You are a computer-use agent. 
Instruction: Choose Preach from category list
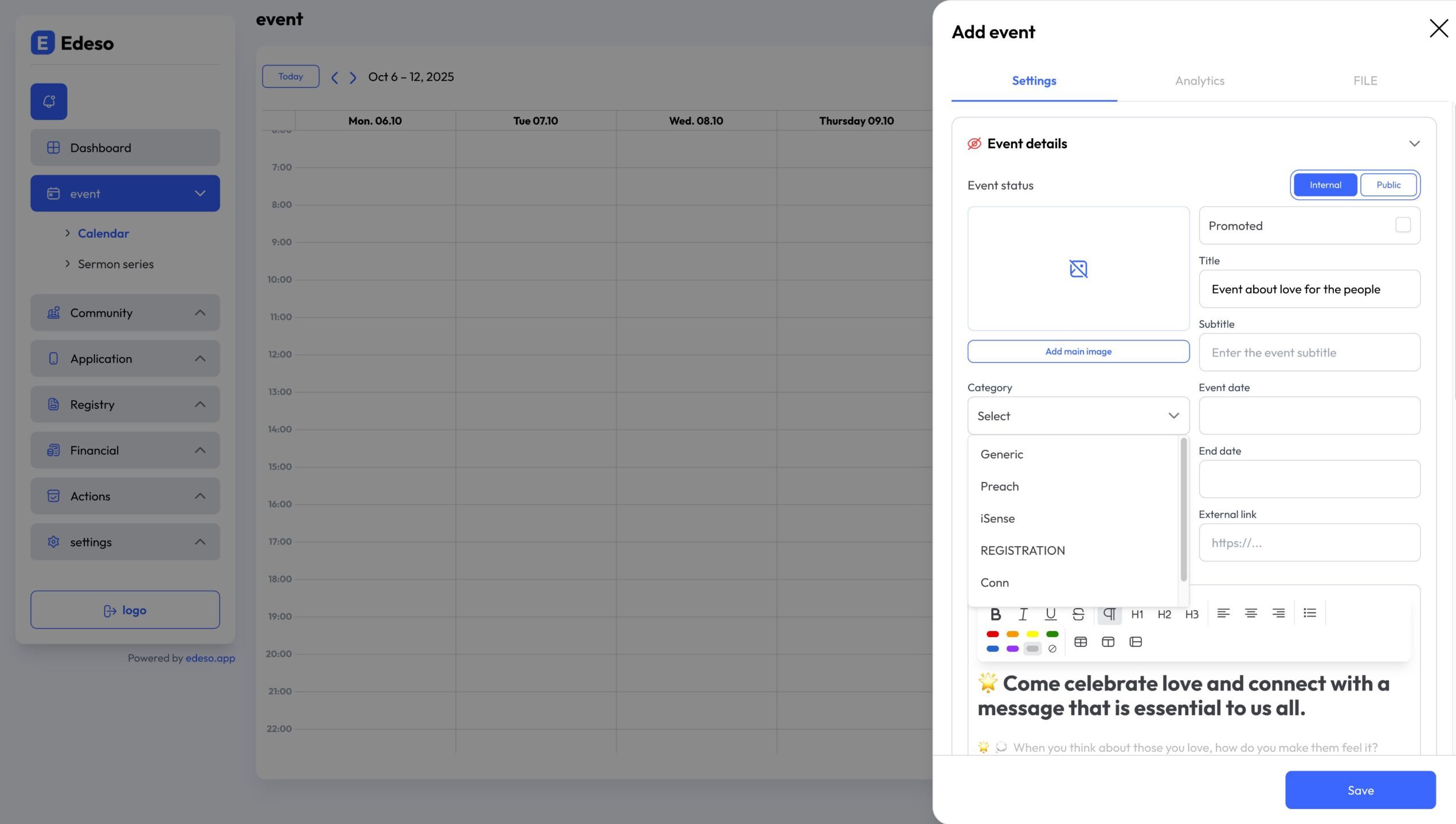[999, 486]
